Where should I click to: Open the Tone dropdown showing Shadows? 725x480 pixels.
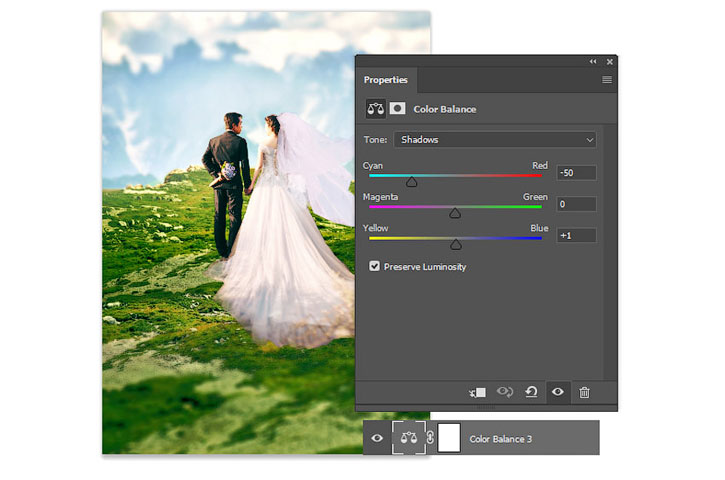point(495,140)
